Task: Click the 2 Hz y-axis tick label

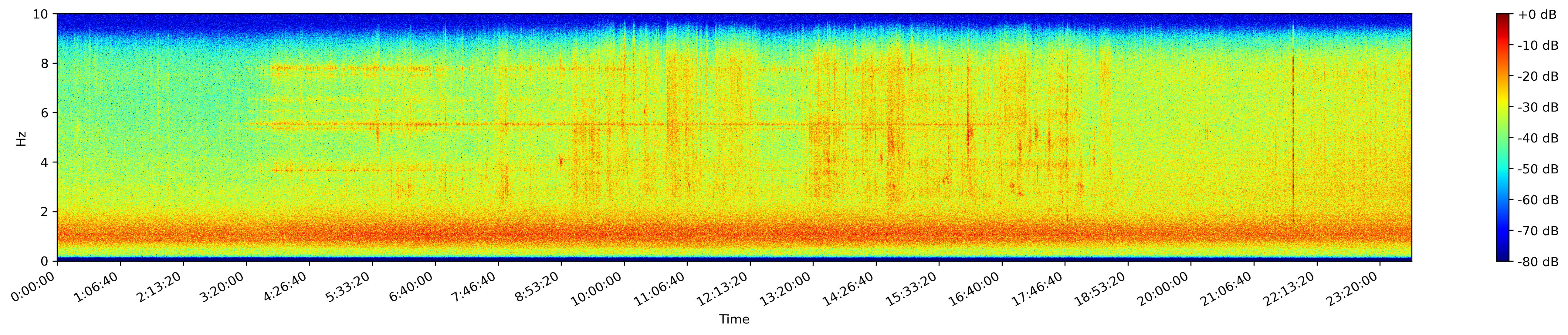Action: 45,212
